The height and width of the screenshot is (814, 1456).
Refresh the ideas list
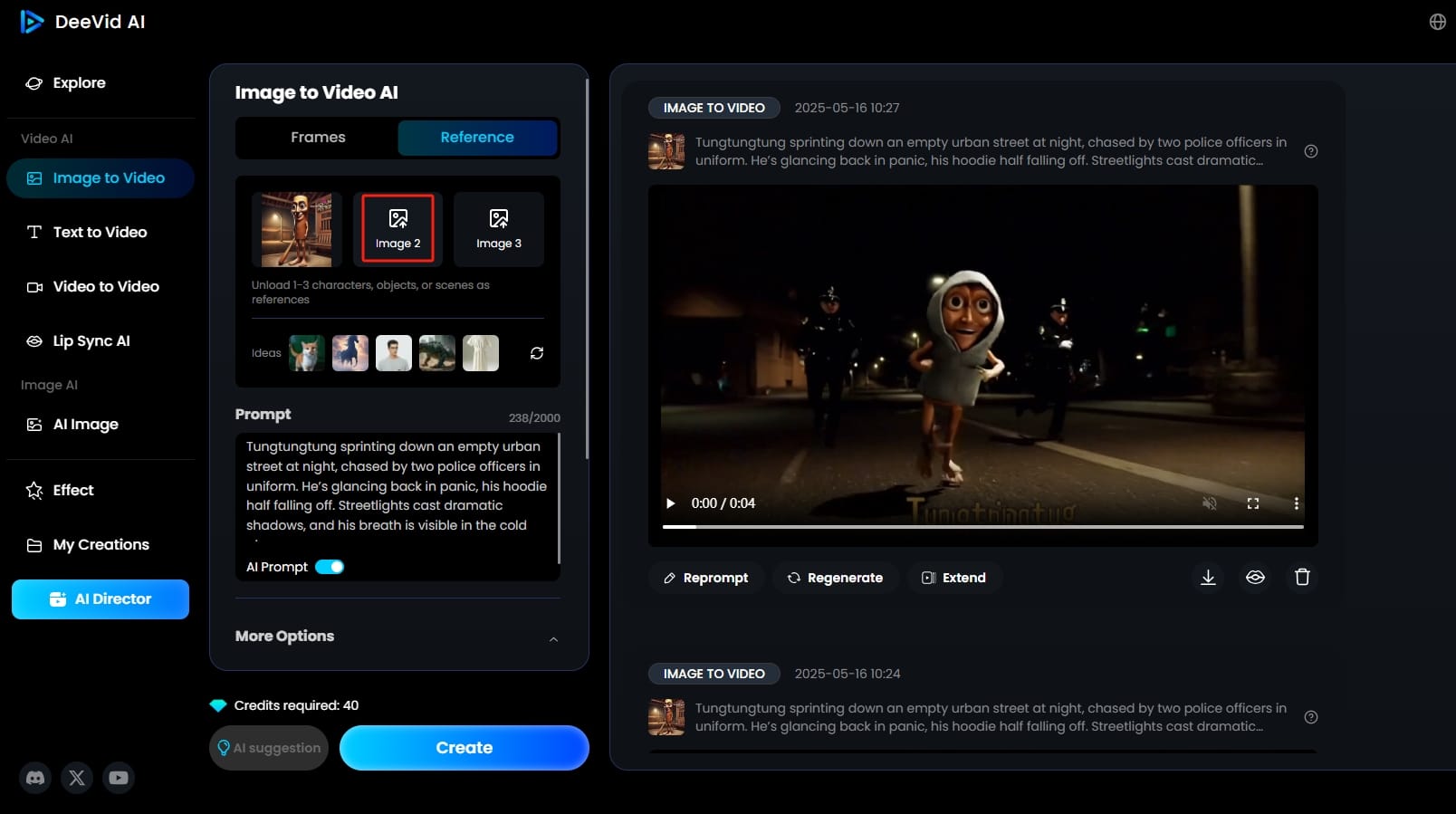tap(537, 353)
